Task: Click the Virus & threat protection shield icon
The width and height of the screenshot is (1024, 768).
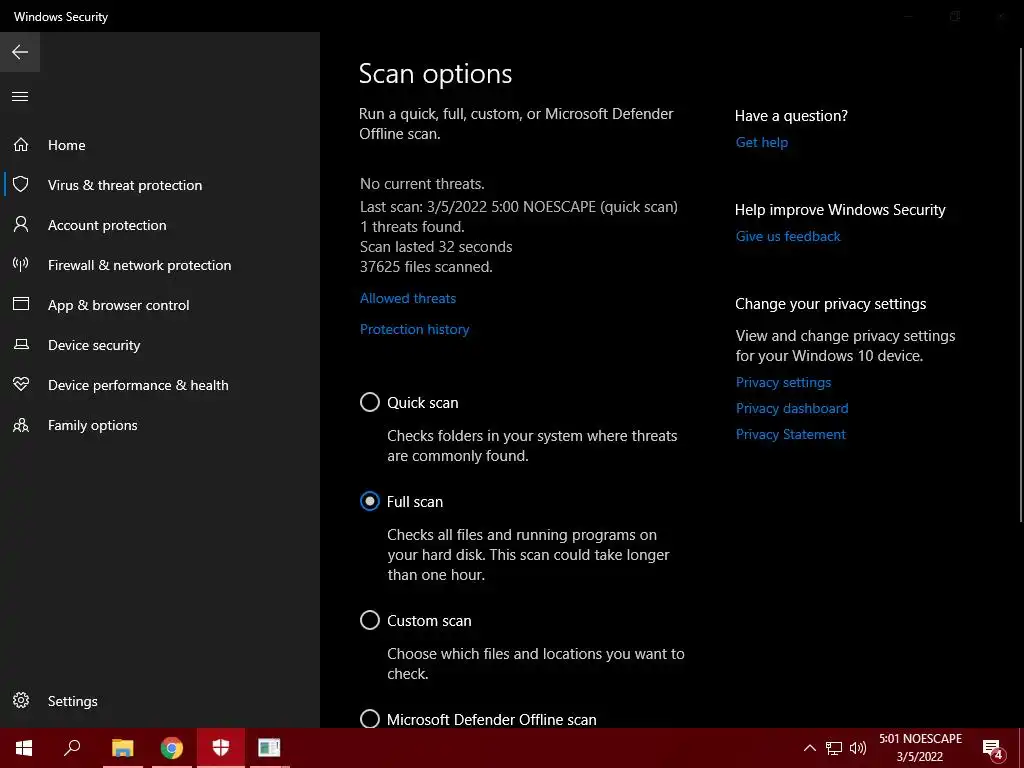Action: [21, 184]
